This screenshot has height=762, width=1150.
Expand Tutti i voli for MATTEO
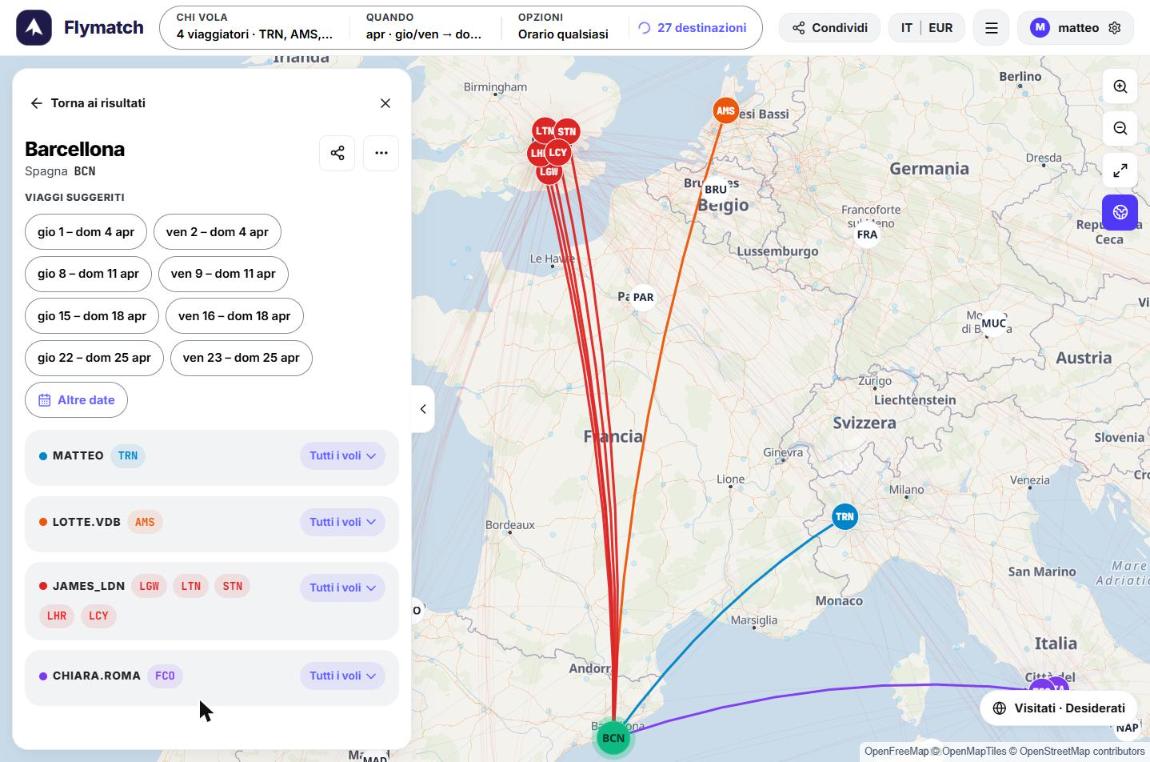point(343,455)
